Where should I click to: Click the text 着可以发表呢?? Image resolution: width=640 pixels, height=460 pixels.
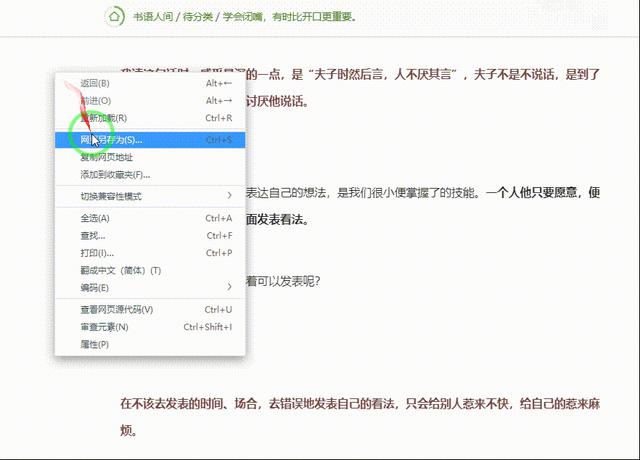(283, 281)
